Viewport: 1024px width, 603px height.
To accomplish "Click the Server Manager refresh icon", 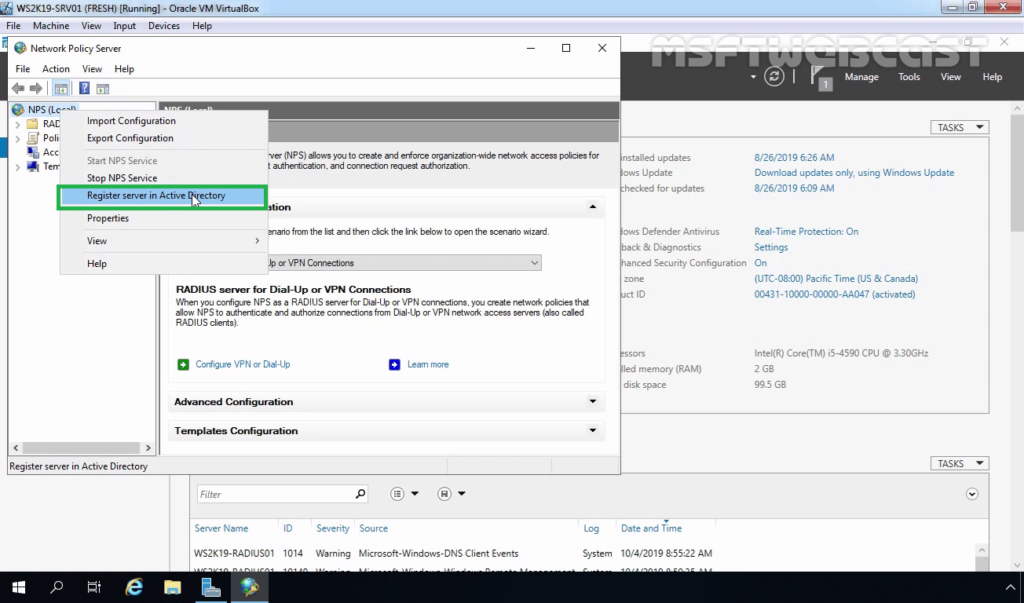I will point(774,76).
